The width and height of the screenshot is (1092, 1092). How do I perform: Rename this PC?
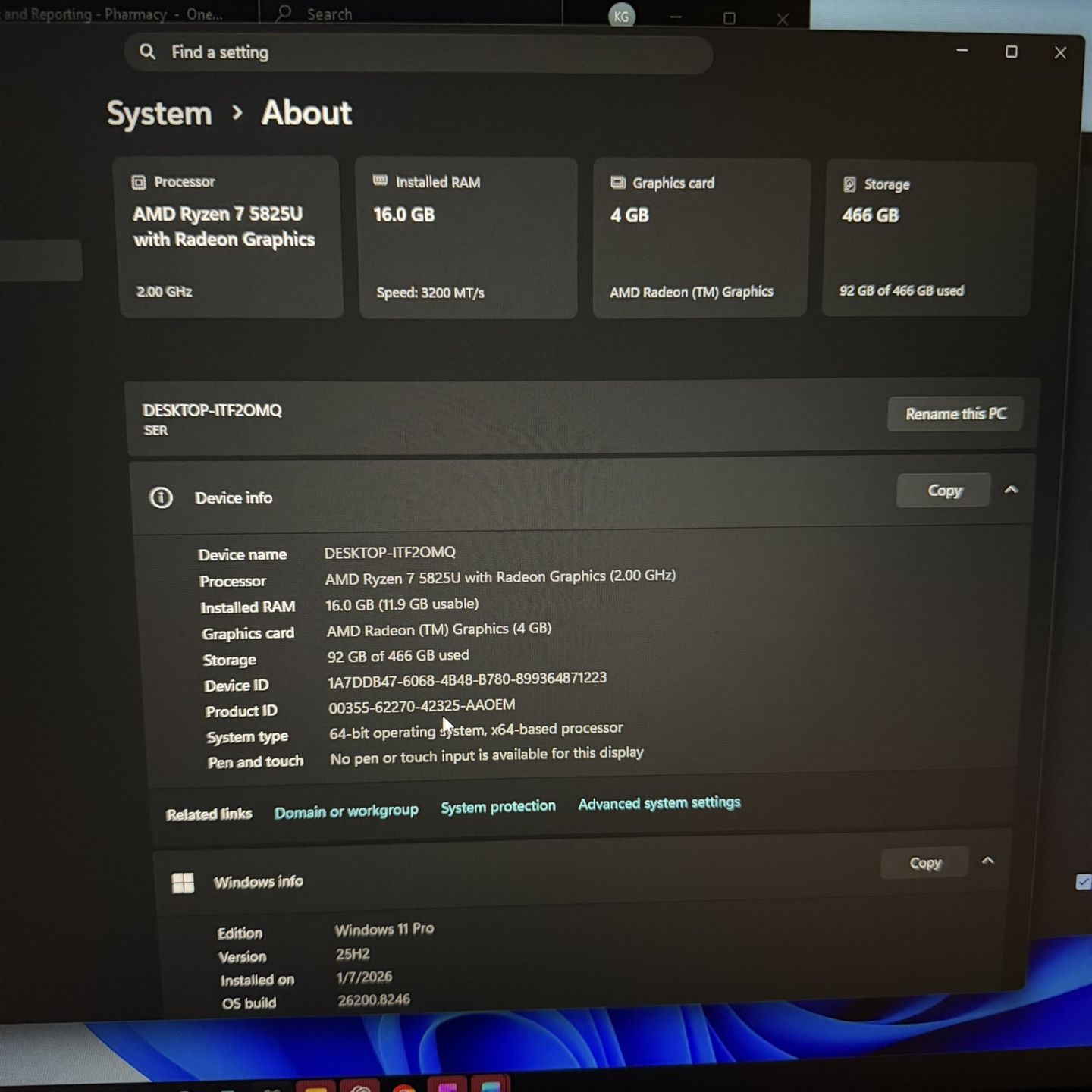[x=955, y=414]
